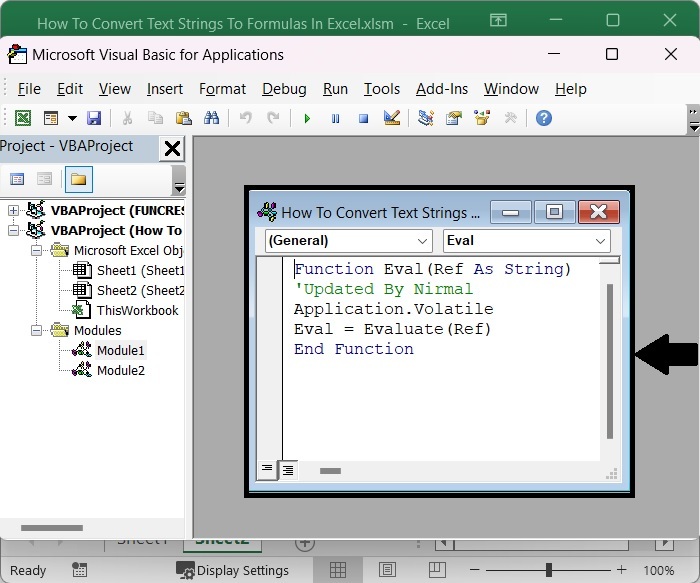This screenshot has height=583, width=700.
Task: Click the Excel zoom in plus button
Action: (x=621, y=570)
